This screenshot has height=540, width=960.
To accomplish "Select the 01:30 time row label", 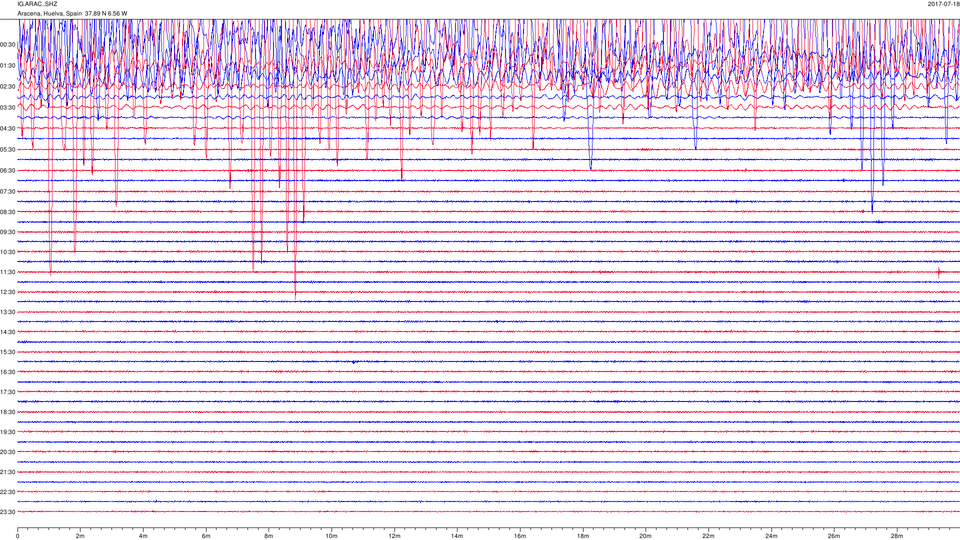I will point(7,66).
